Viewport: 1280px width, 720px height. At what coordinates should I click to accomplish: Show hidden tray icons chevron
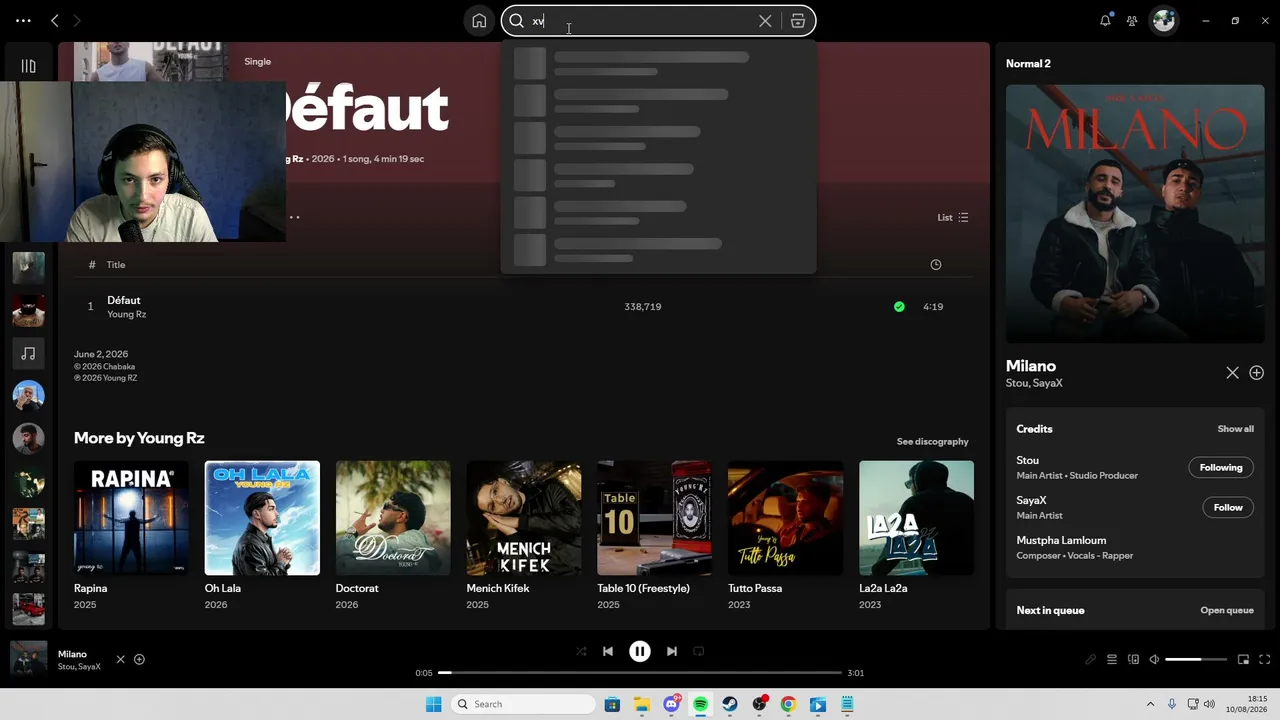[x=1150, y=705]
